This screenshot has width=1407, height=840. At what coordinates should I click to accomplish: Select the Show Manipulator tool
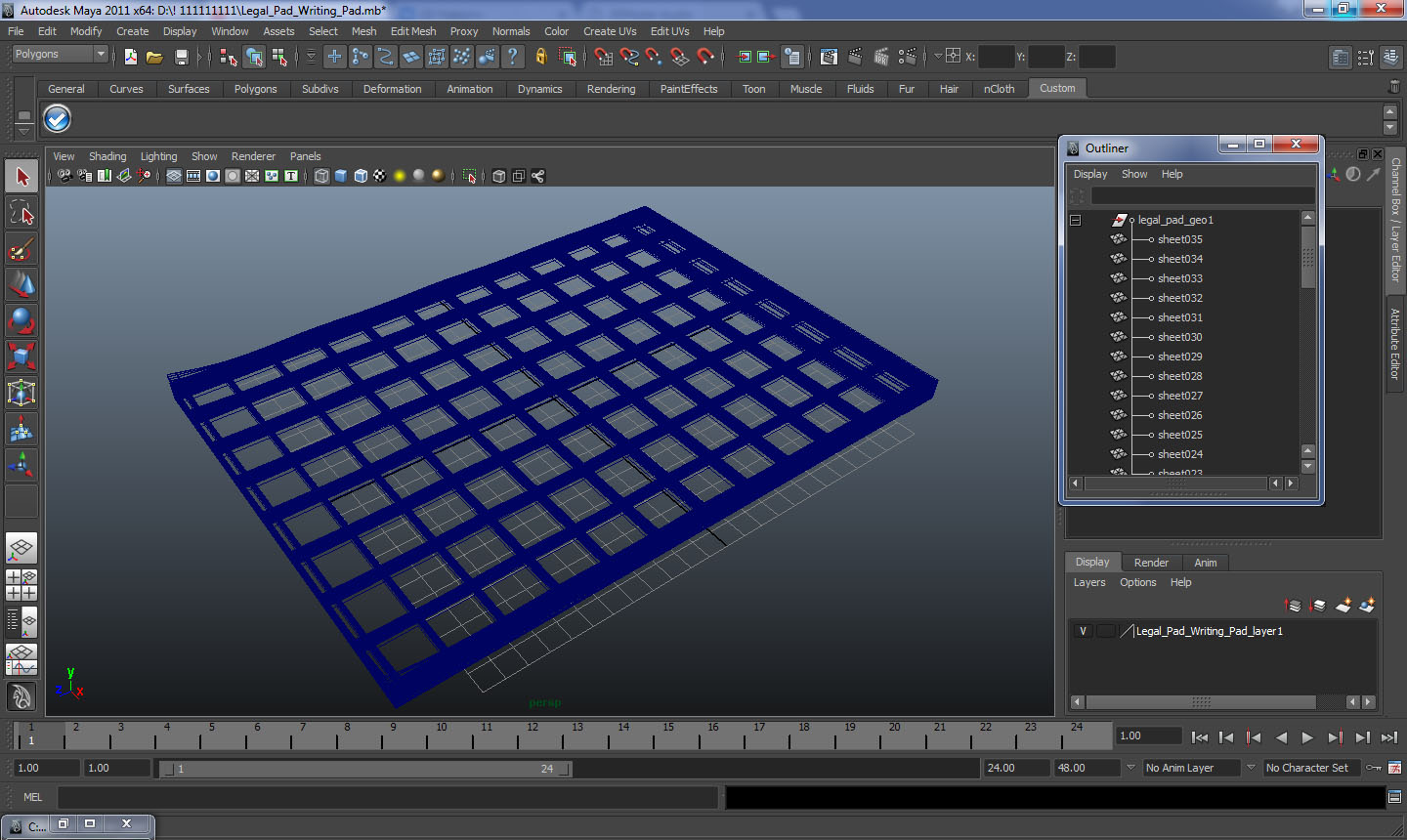coord(21,465)
